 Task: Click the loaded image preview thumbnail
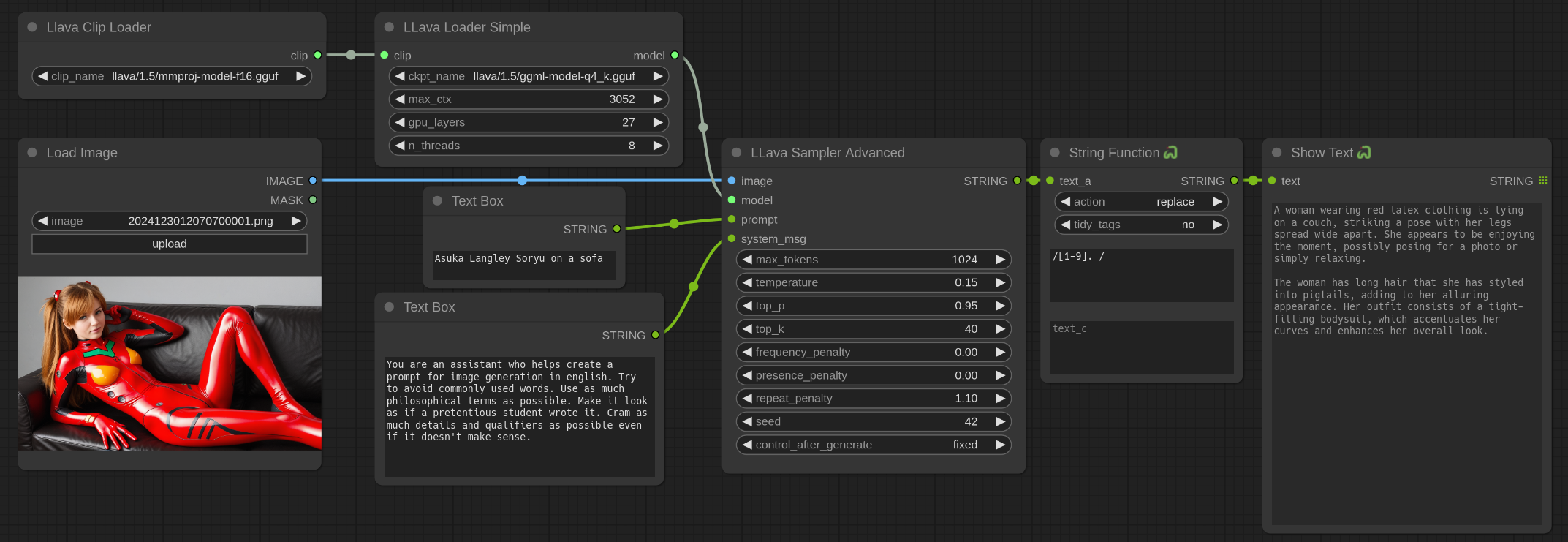click(170, 364)
